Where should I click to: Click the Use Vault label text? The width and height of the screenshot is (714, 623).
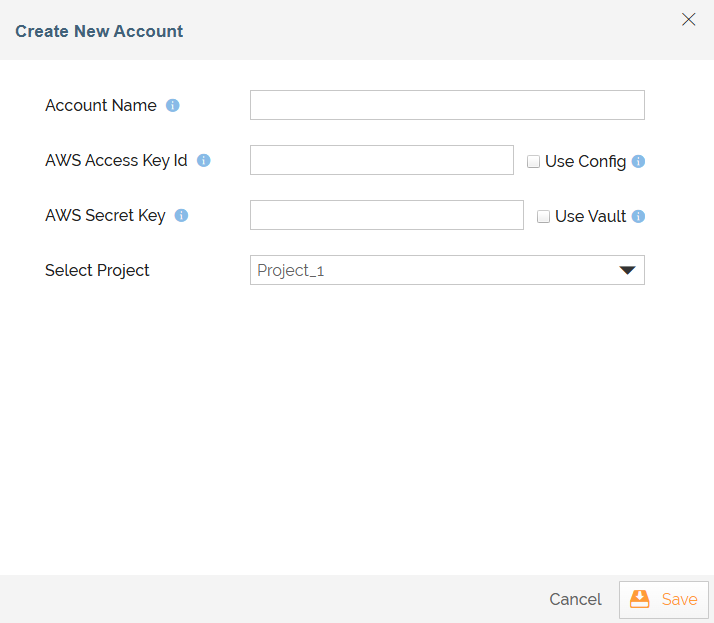click(x=591, y=216)
